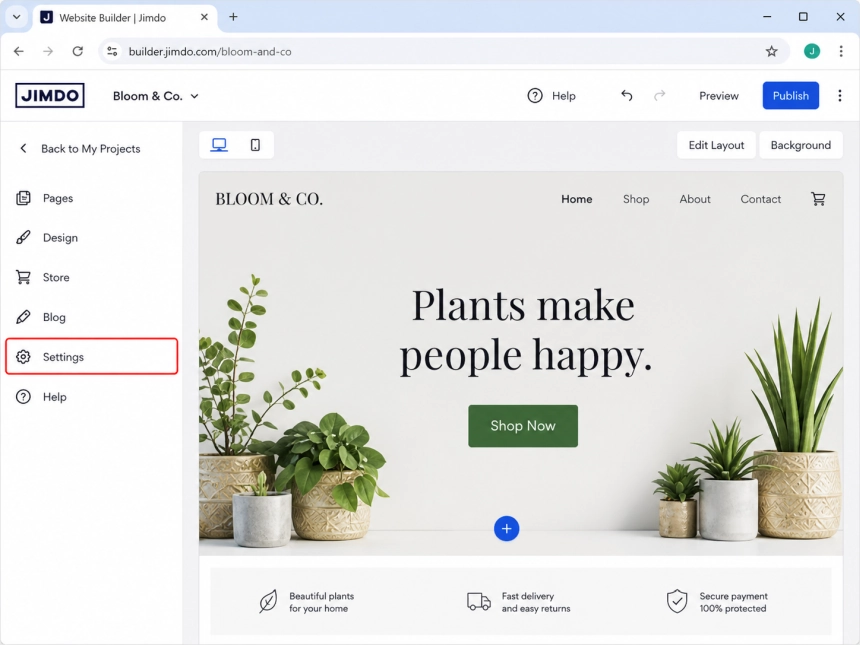860x645 pixels.
Task: Open Design with the paintbrush icon
Action: click(23, 237)
